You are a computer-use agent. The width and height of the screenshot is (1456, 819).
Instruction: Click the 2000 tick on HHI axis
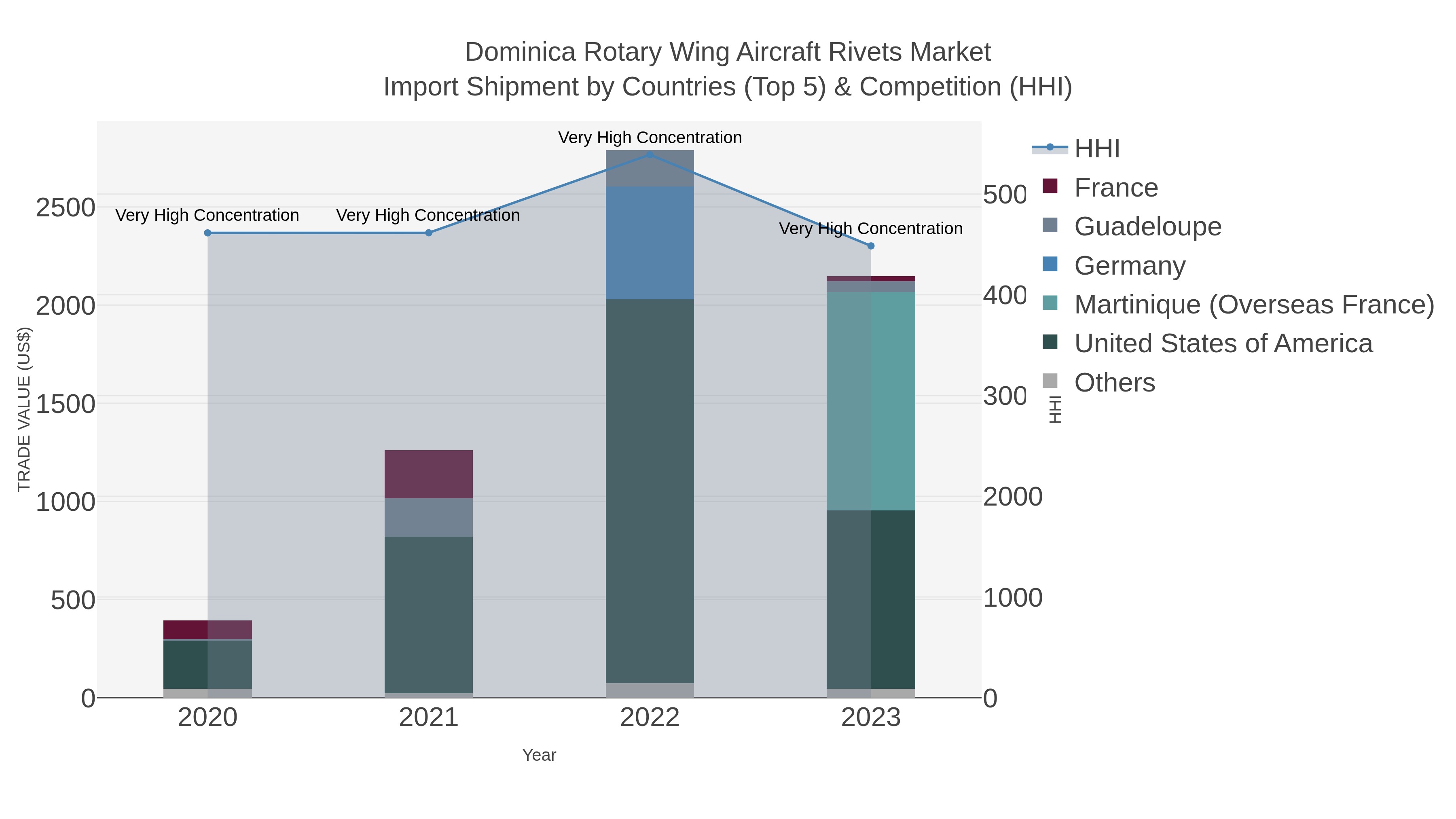coord(1013,496)
